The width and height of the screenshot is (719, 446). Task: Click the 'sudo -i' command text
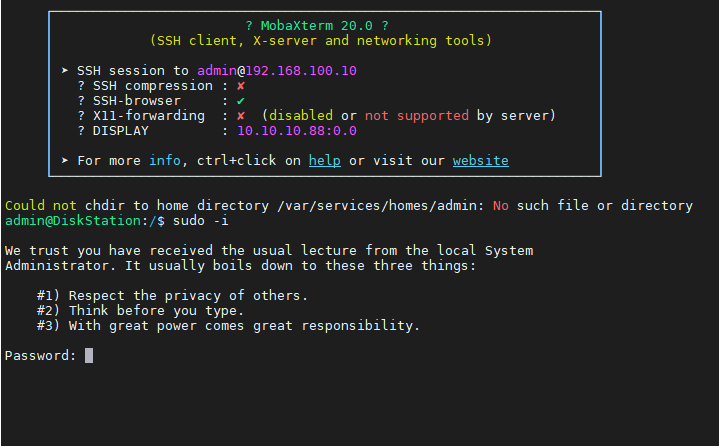200,220
